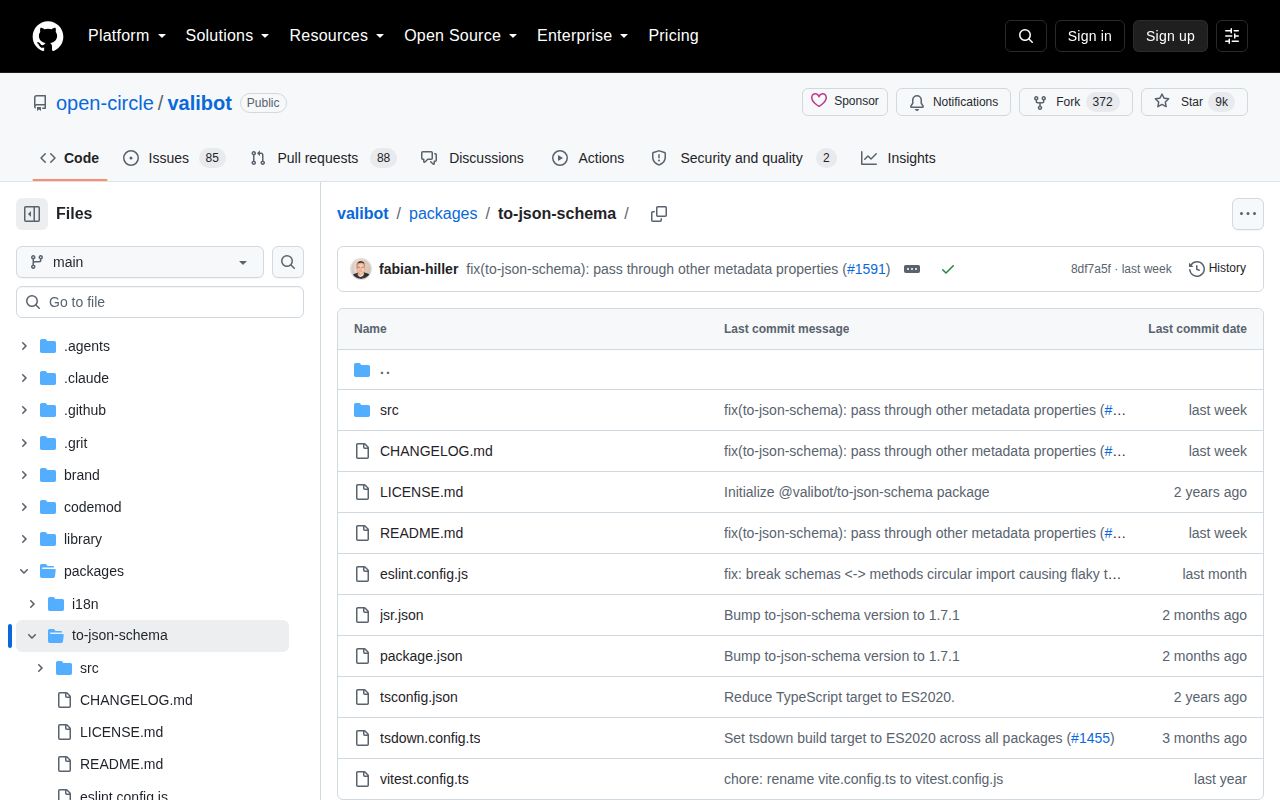Collapse the packages folder chevron

click(x=24, y=571)
